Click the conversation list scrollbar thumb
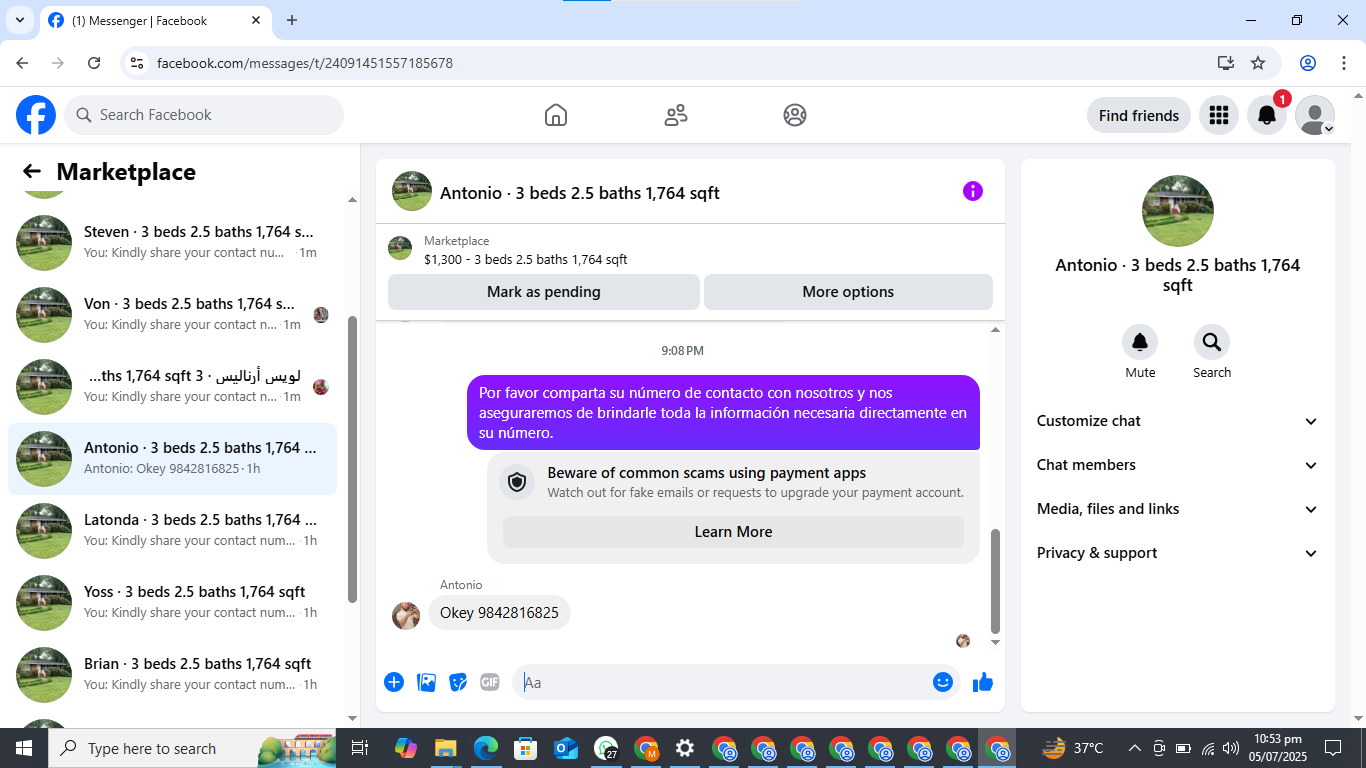Screen dimensions: 1366x768 352,460
